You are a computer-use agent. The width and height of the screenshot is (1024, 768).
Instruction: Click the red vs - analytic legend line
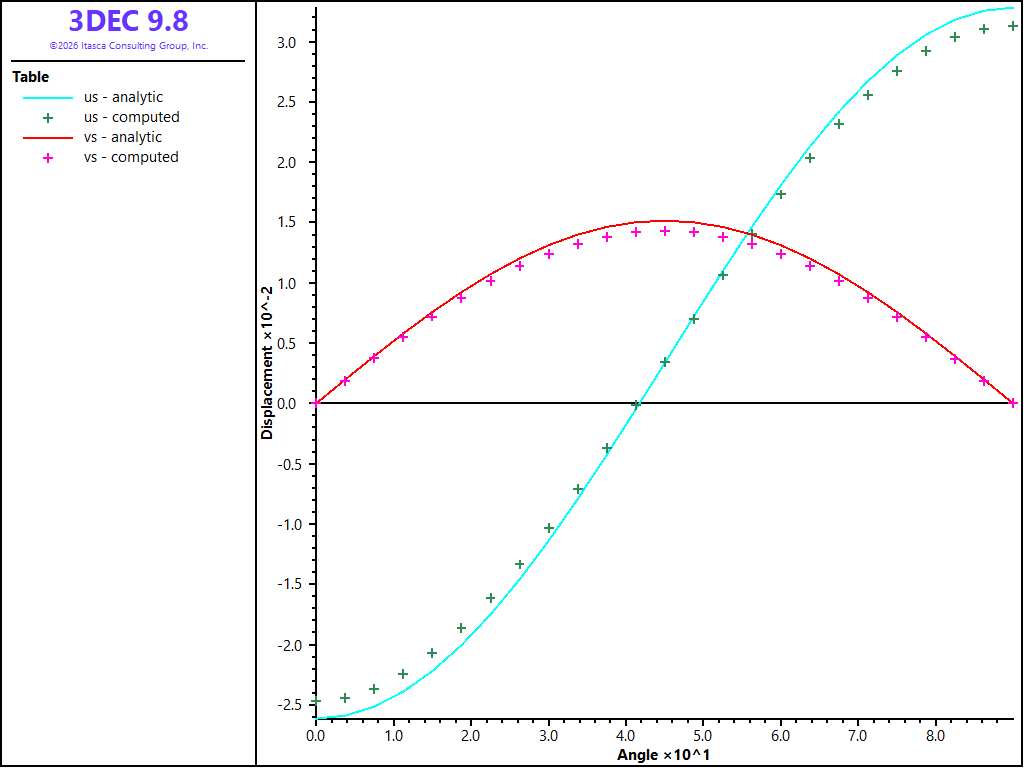point(48,138)
